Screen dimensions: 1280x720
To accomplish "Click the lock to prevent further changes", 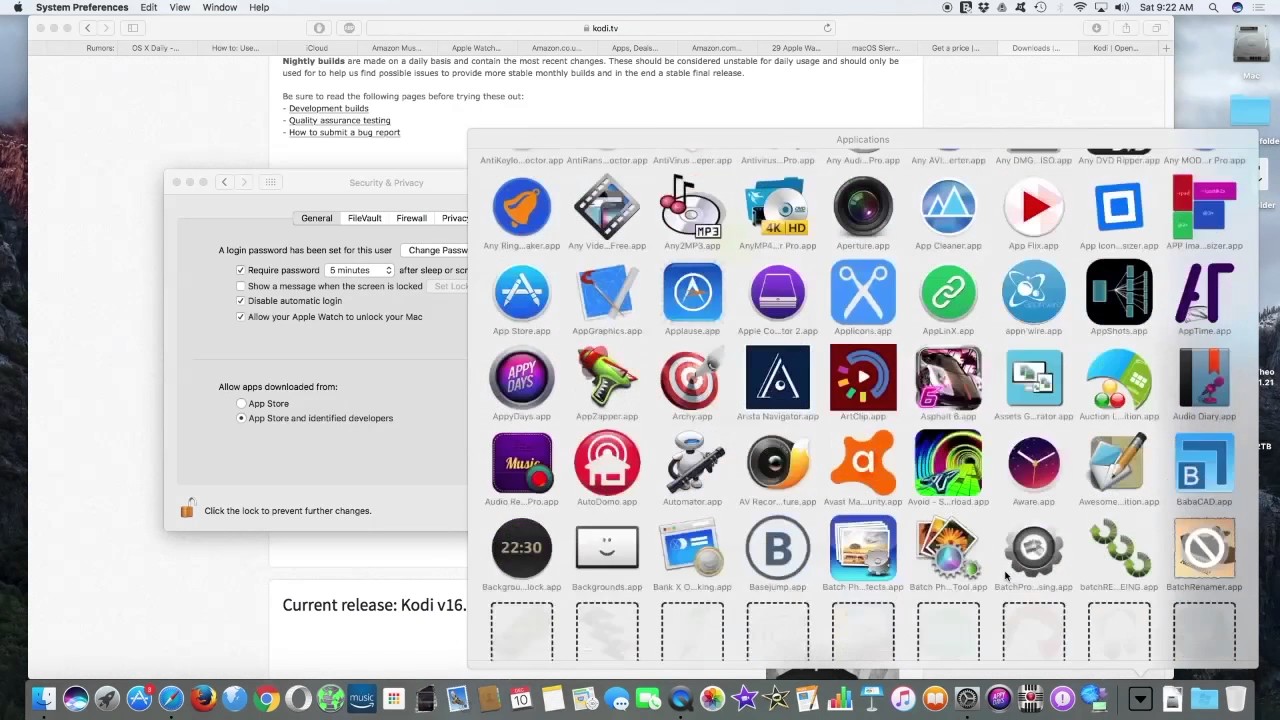I will [x=187, y=509].
